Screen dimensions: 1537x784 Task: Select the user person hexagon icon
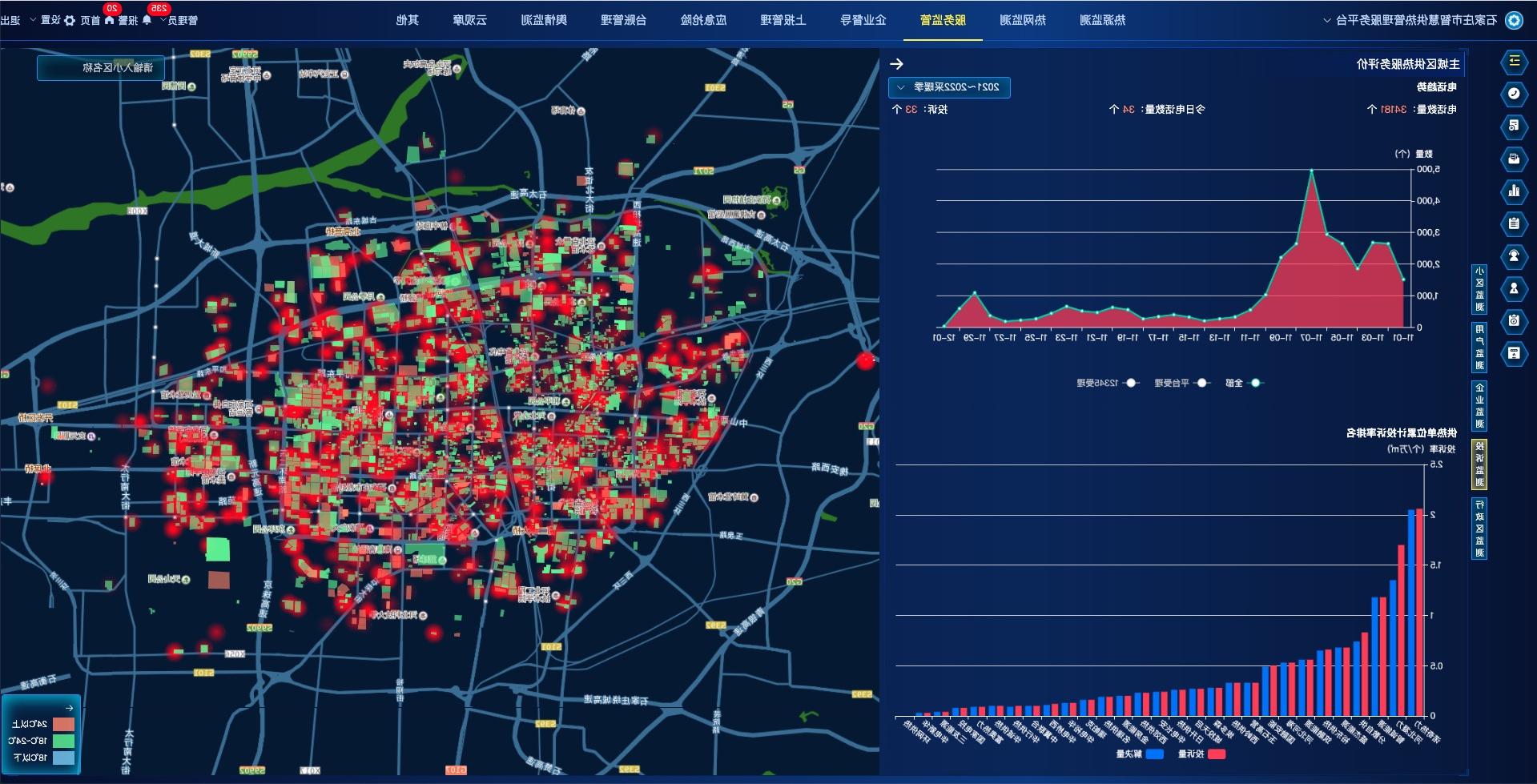point(1514,288)
